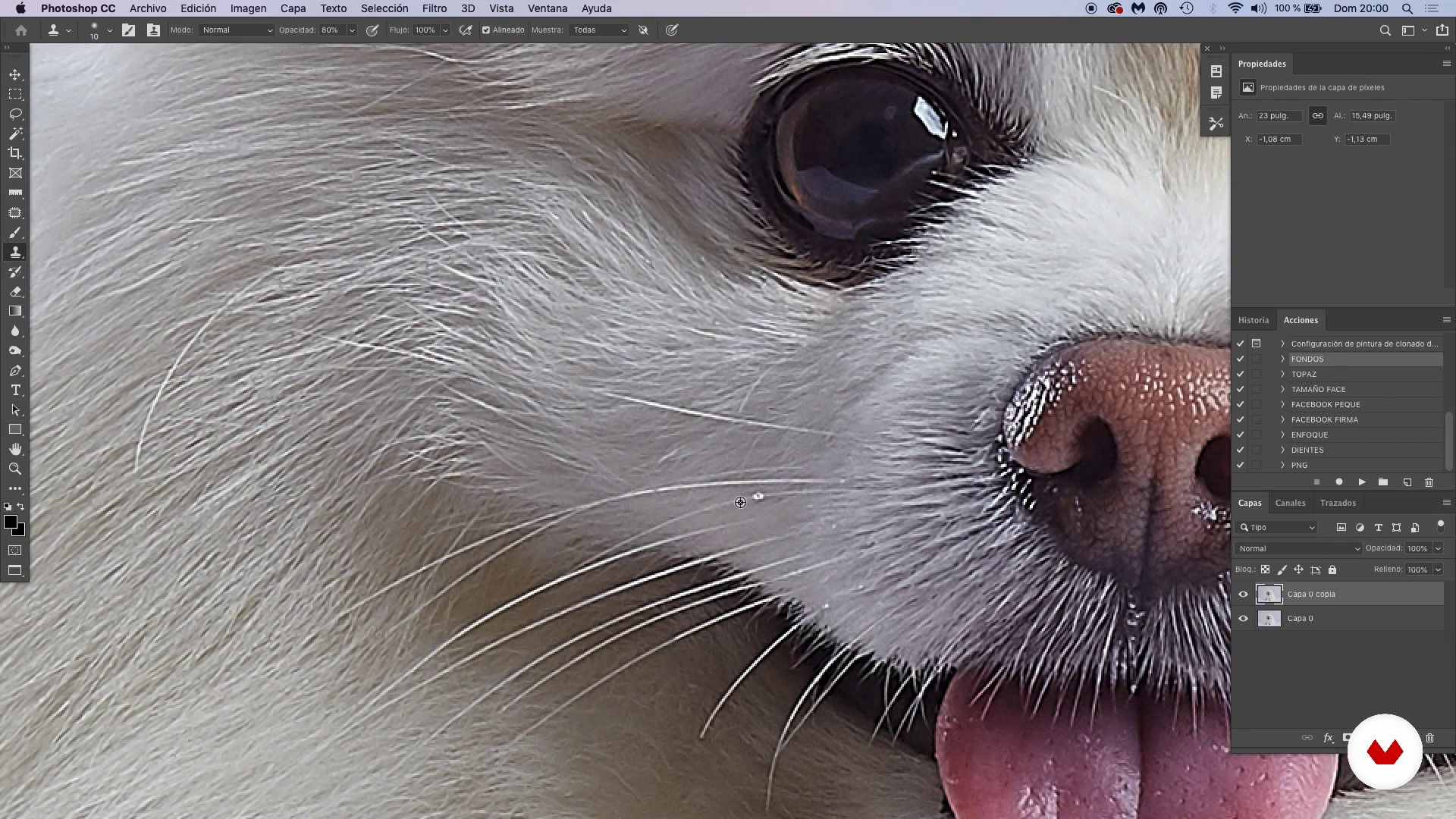Select the Capa 0 copia layer name
This screenshot has height=819, width=1456.
click(x=1311, y=595)
